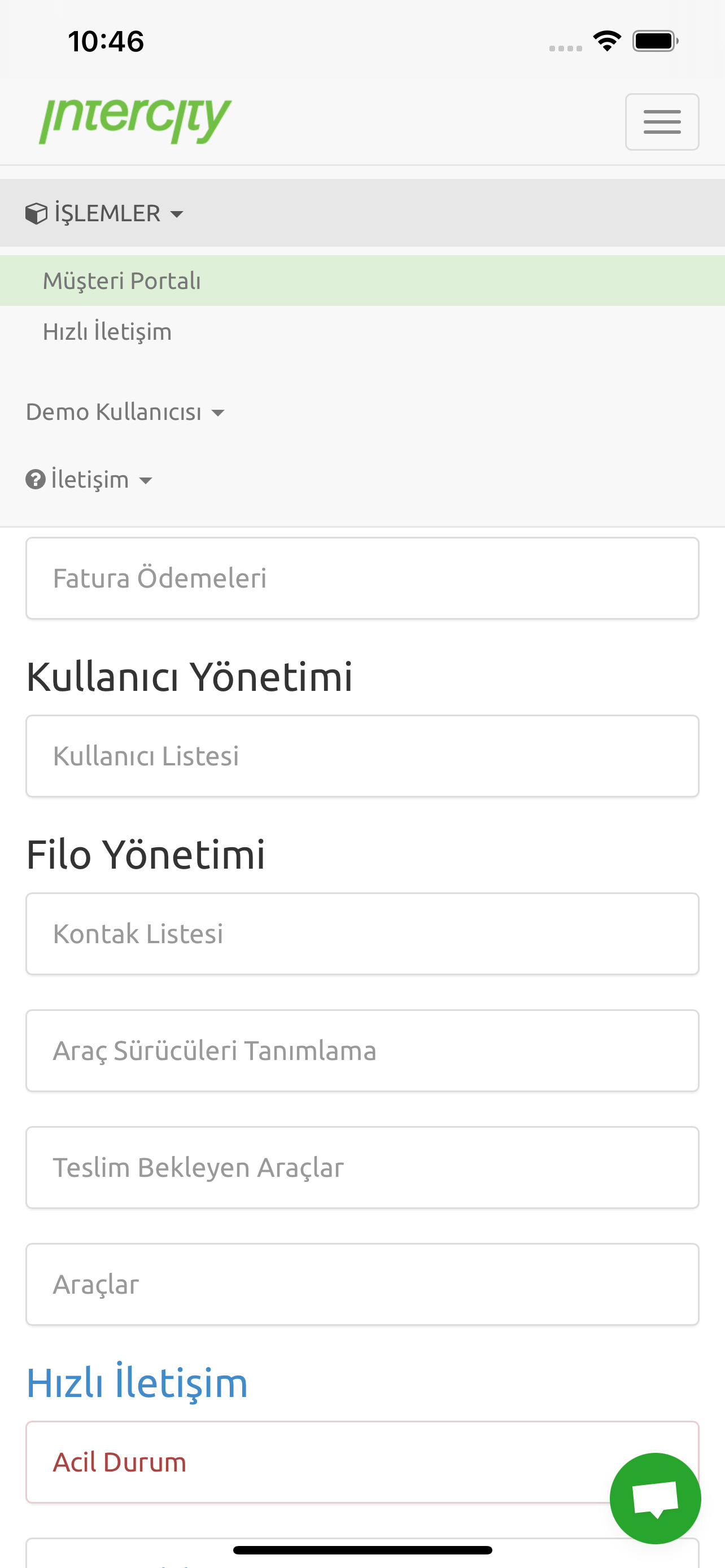Tap the battery indicator icon
This screenshot has height=1568, width=725.
656,41
